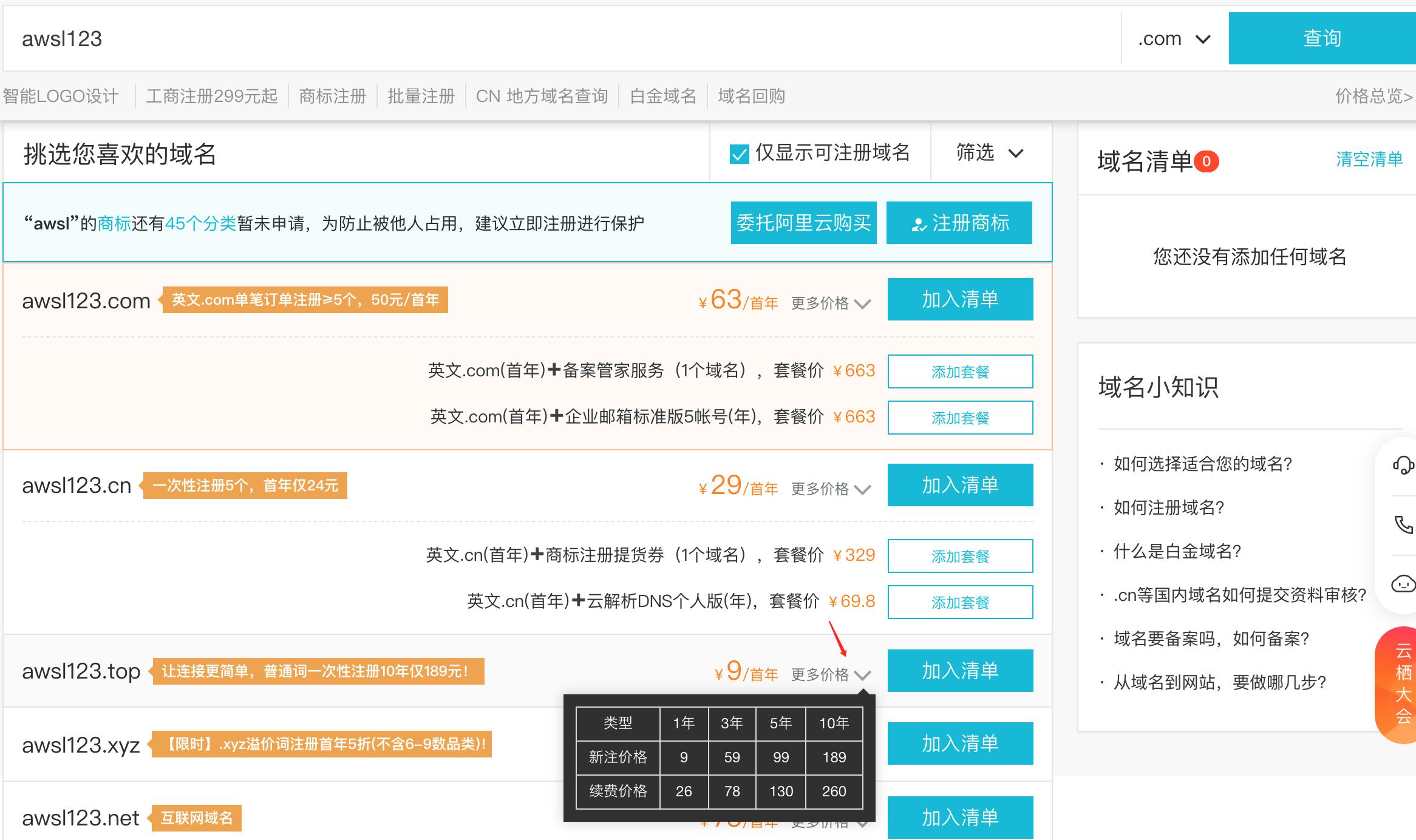This screenshot has width=1416, height=840.
Task: Click 清空清单 link
Action: pyautogui.click(x=1369, y=159)
